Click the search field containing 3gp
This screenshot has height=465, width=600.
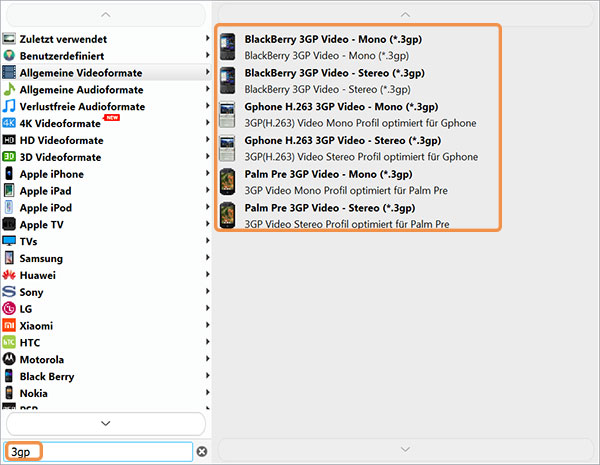coord(98,452)
